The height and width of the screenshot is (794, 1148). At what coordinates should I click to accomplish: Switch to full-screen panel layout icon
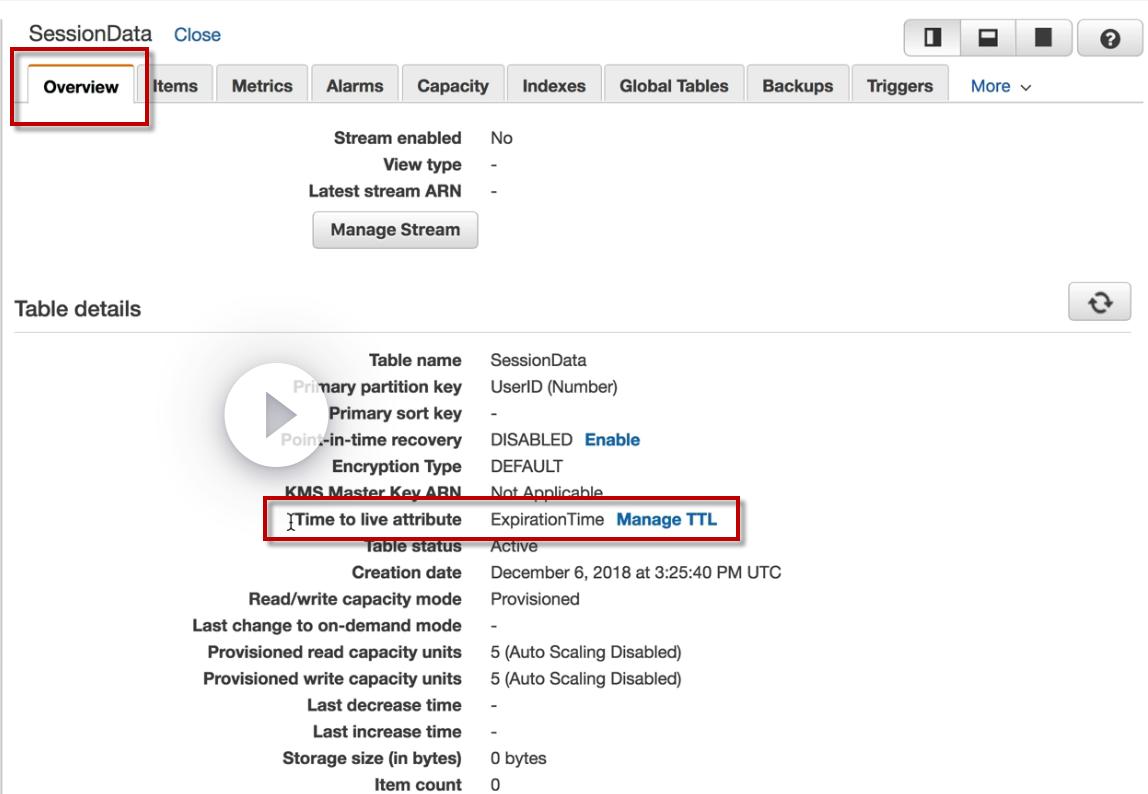point(1043,38)
